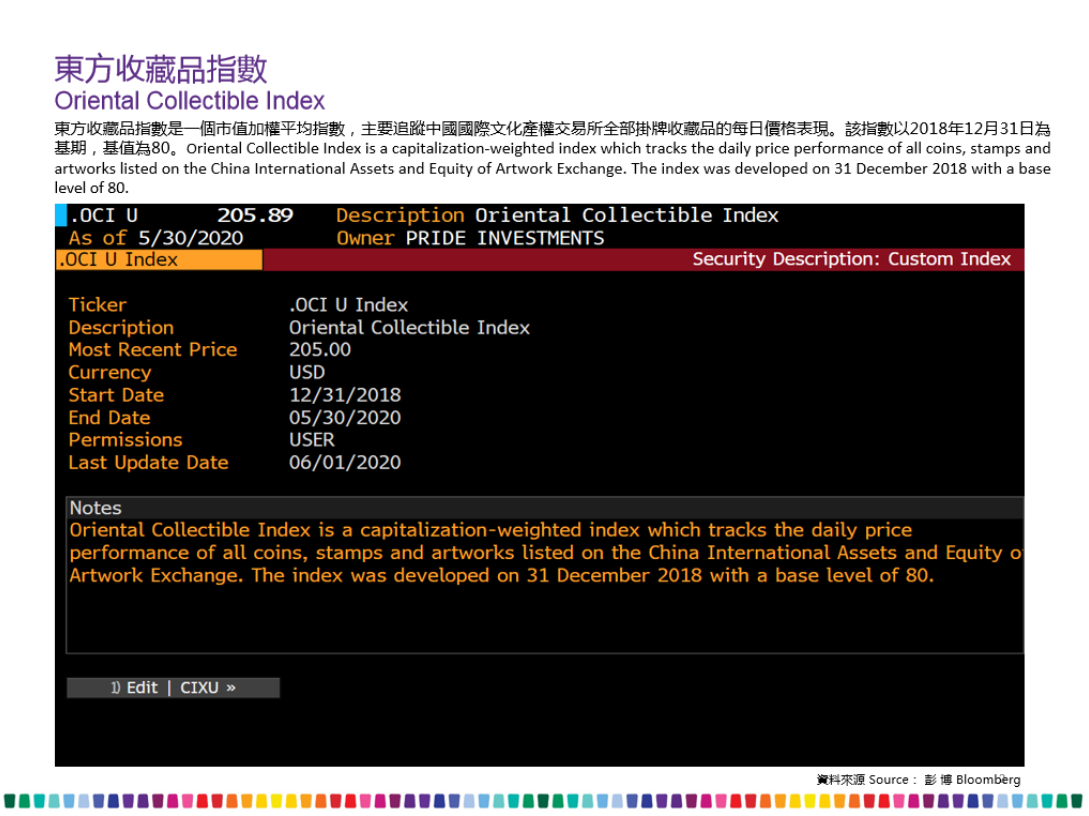Viewport: 1089px width, 816px height.
Task: Click the As of 5/30/2020 date
Action: click(x=156, y=238)
